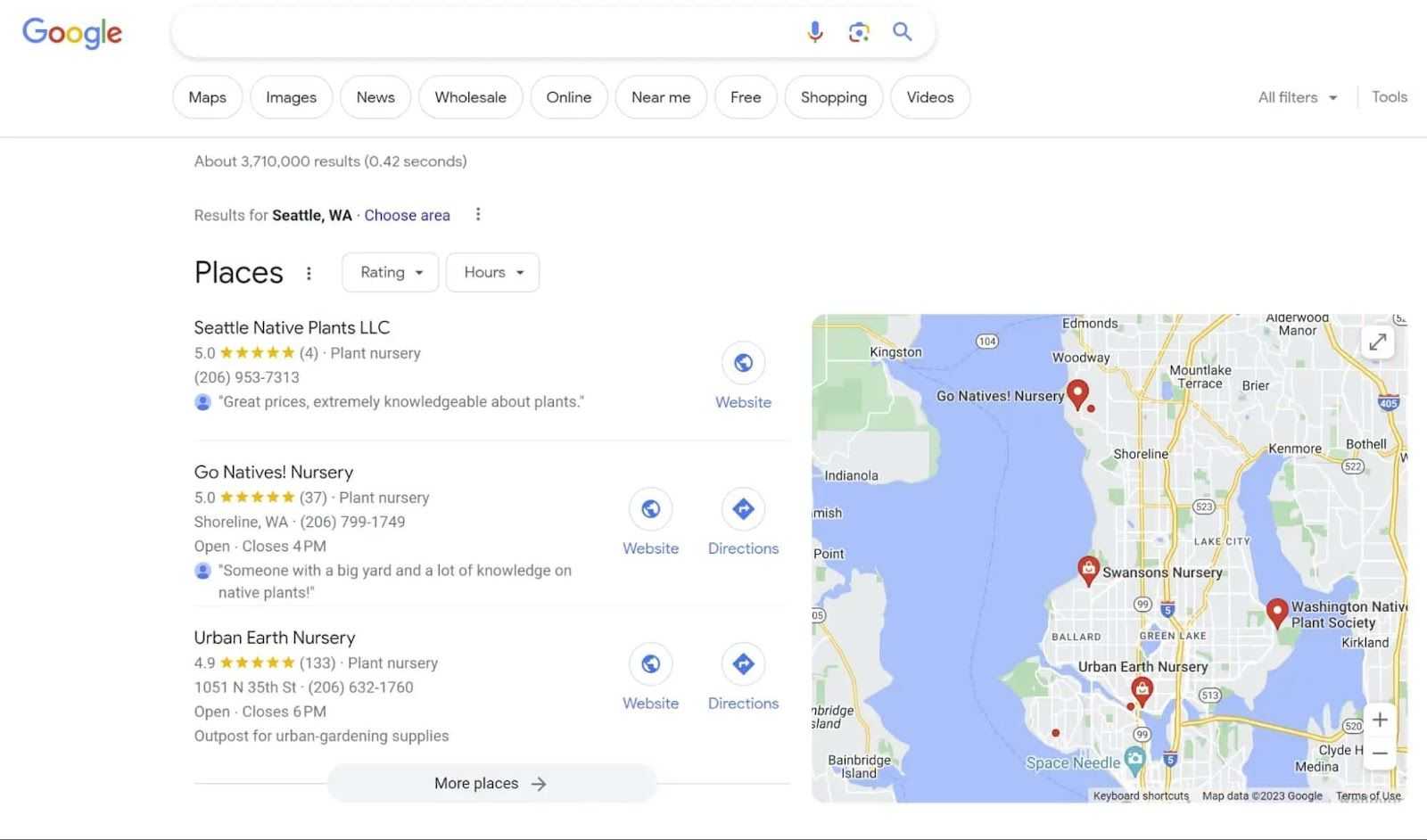Select the Online filter chip
This screenshot has width=1427, height=840.
pyautogui.click(x=569, y=97)
